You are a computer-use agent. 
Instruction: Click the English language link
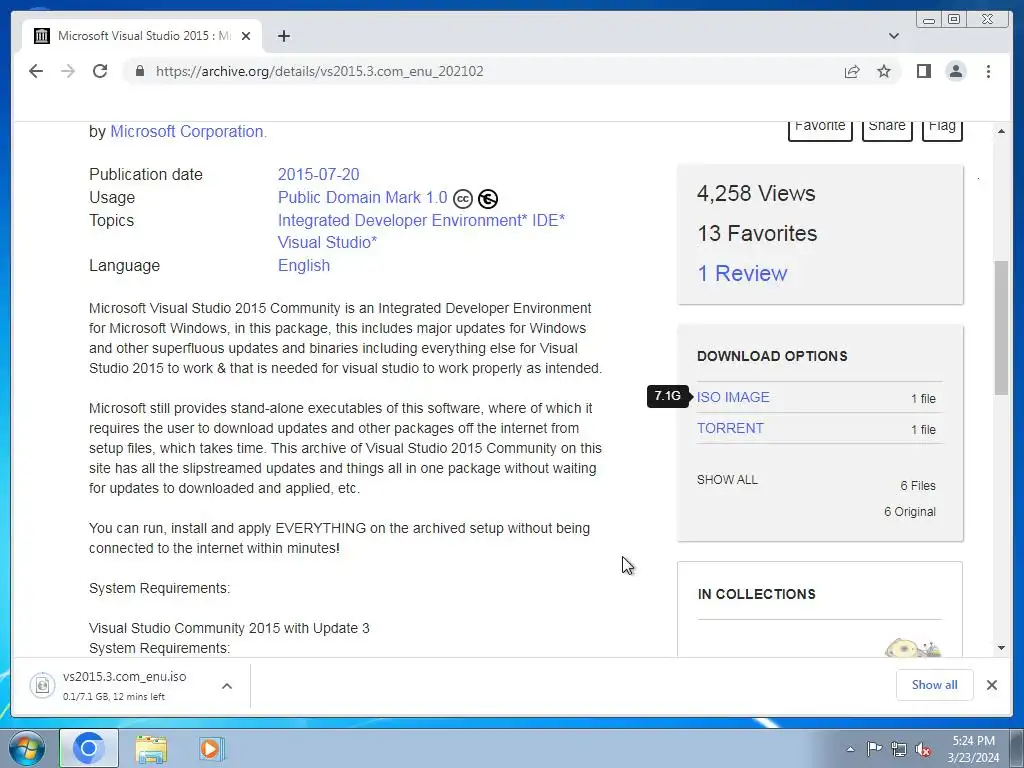pos(304,265)
